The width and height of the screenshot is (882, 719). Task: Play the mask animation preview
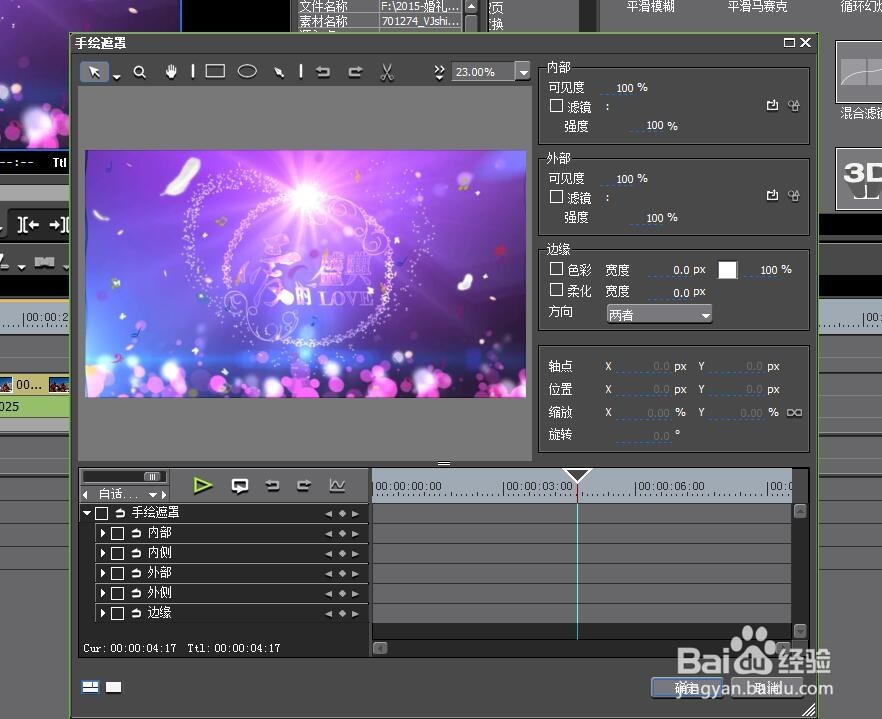coord(202,485)
